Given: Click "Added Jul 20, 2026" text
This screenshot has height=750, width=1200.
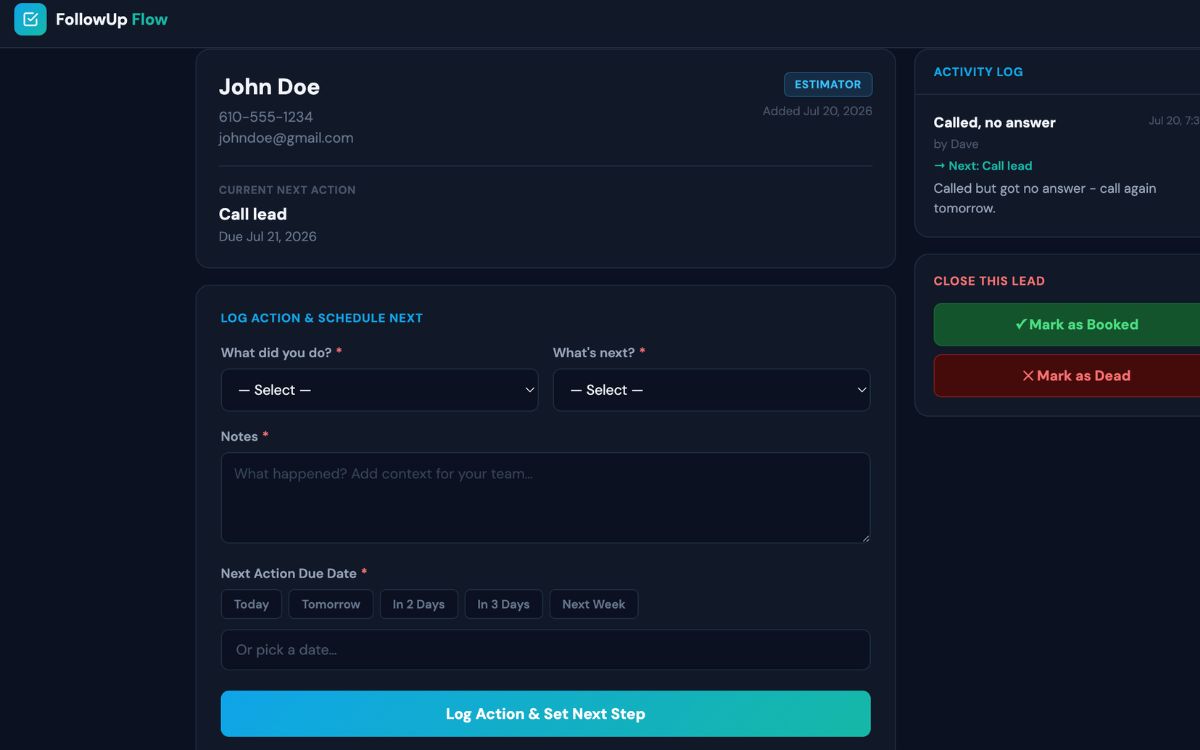Looking at the screenshot, I should click(817, 111).
